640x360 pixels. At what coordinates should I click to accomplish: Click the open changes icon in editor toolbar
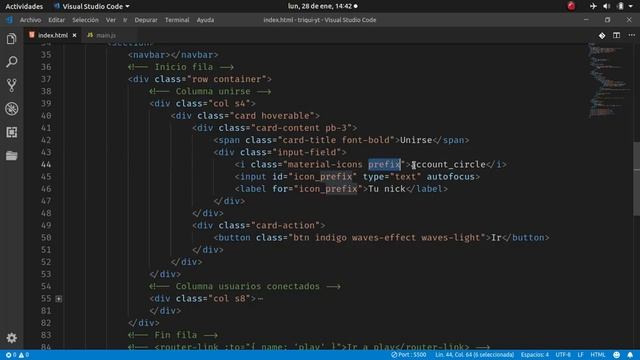tap(602, 36)
